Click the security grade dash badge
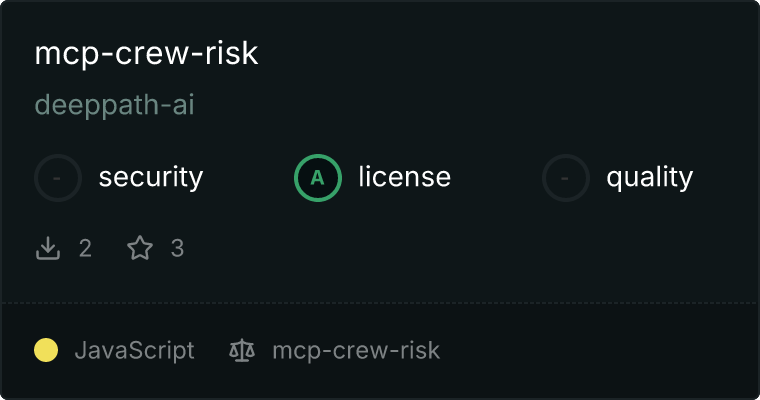Image resolution: width=760 pixels, height=400 pixels. pos(58,178)
